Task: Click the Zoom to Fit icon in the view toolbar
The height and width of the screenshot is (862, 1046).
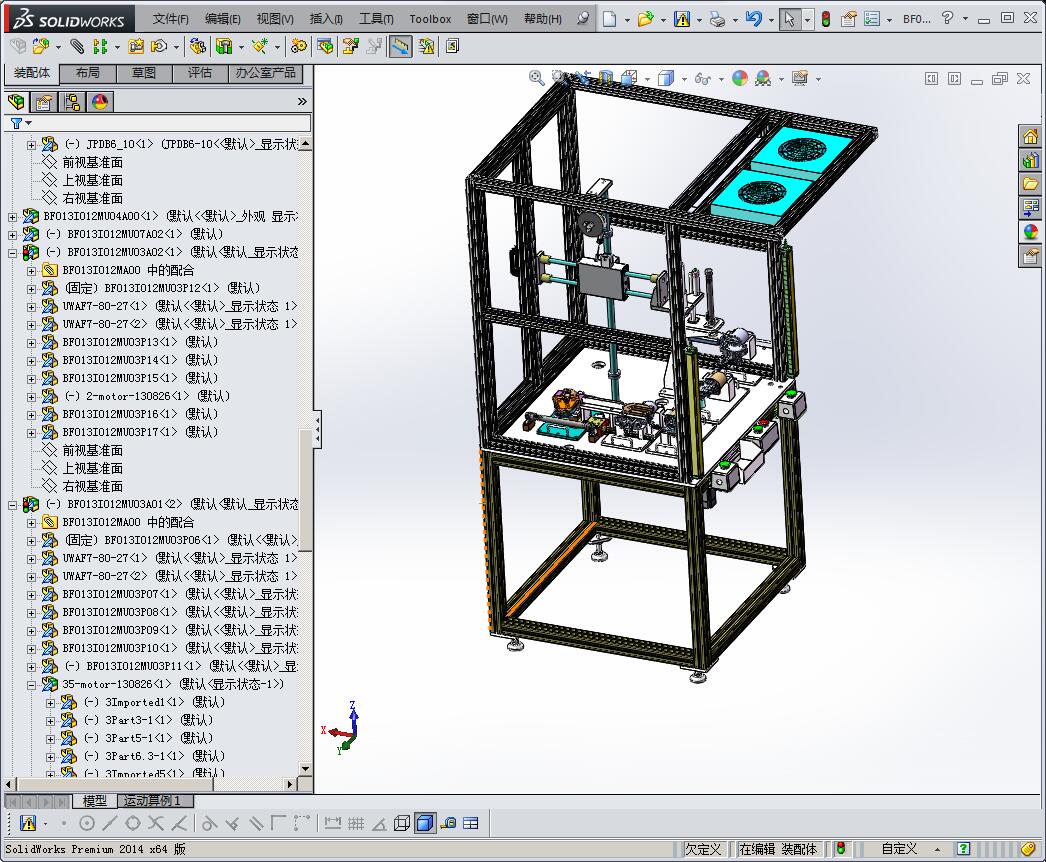Action: click(x=536, y=78)
